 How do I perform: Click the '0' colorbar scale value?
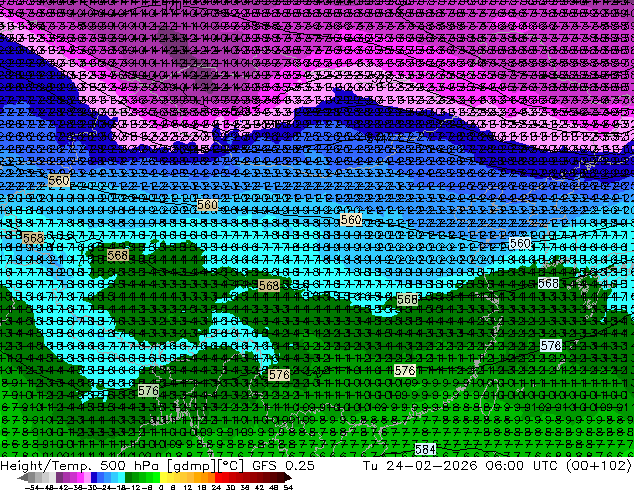161,487
